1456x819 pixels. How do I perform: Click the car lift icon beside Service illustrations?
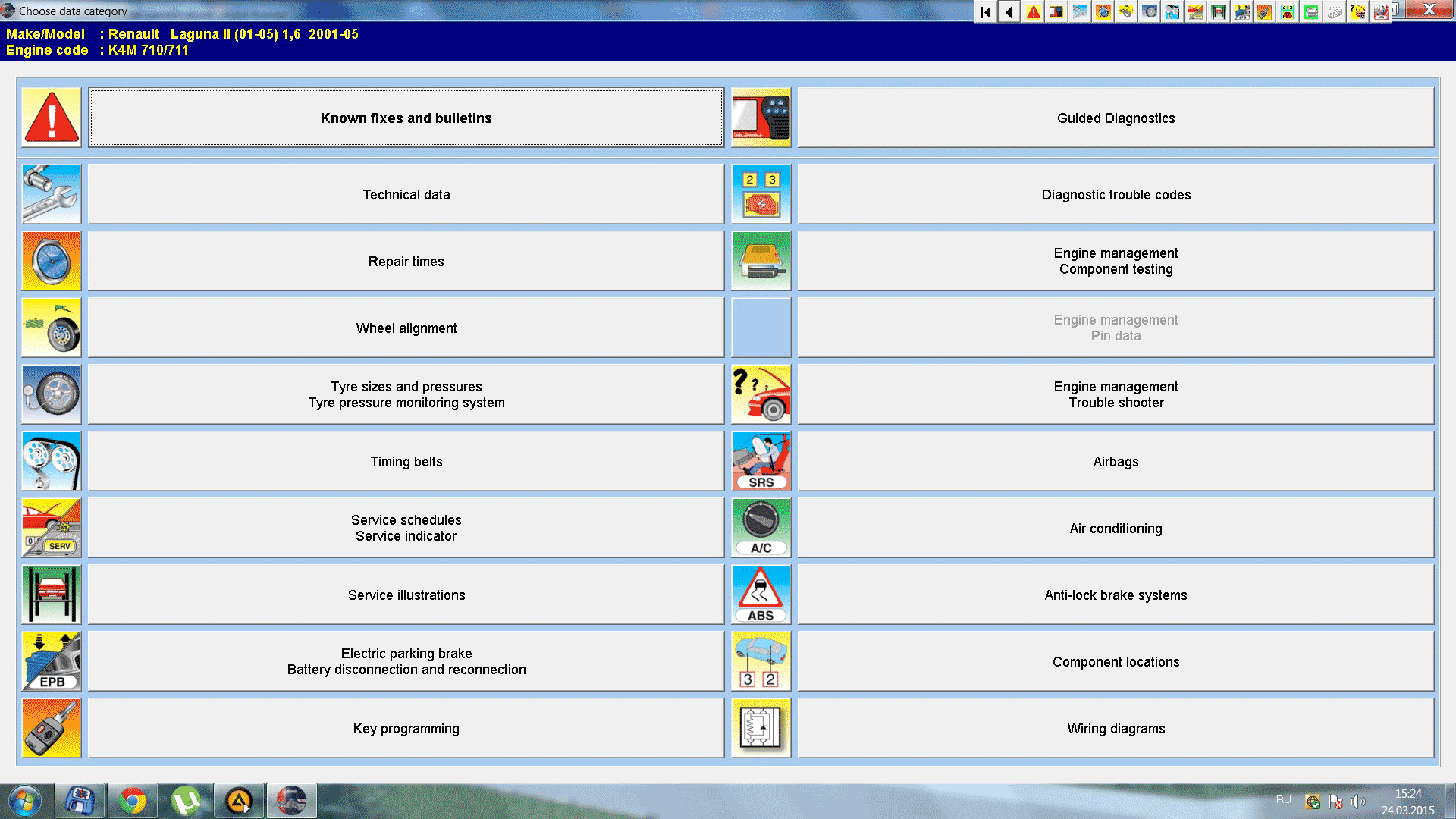(x=52, y=595)
